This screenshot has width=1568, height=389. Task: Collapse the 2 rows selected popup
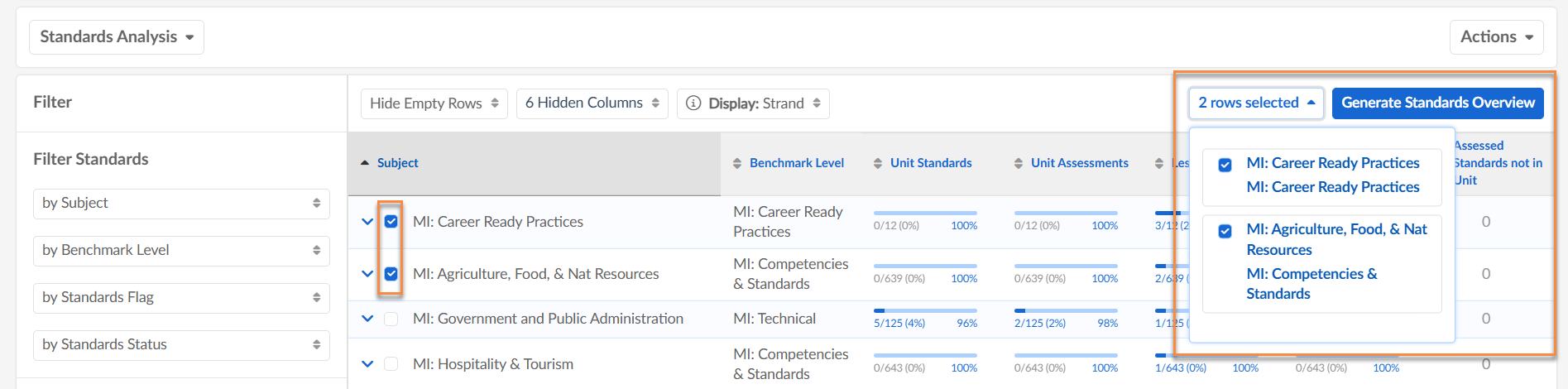[x=1256, y=103]
